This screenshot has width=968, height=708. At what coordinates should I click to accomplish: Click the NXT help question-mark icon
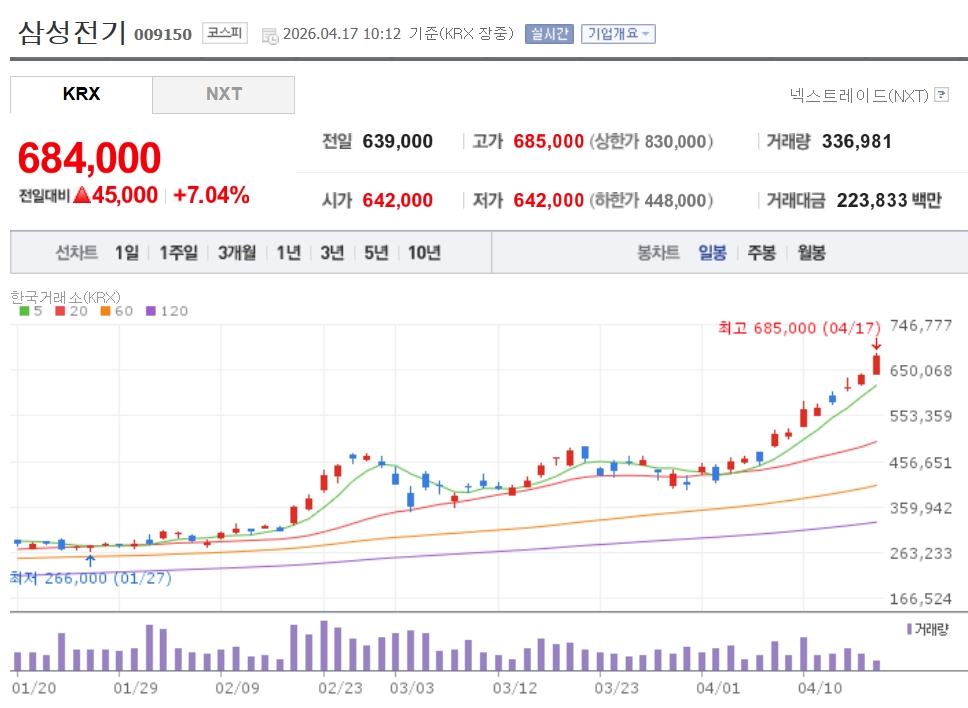941,95
